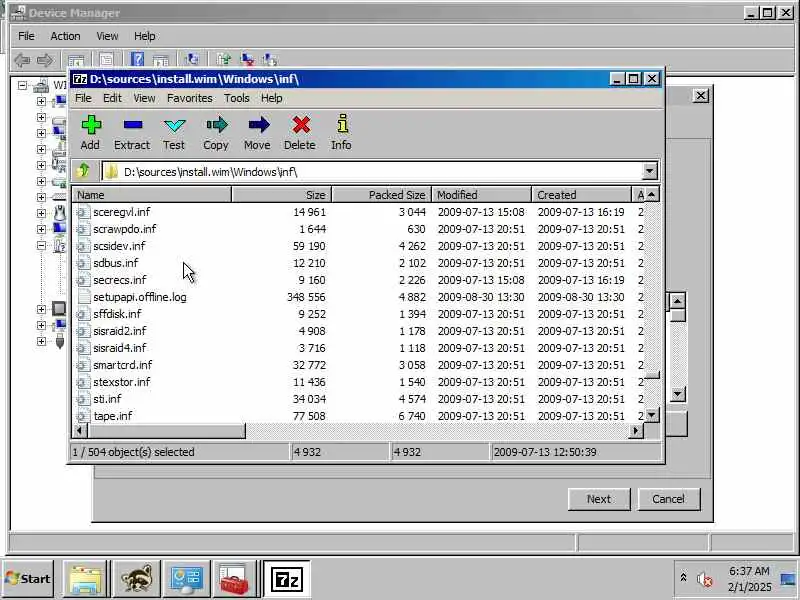The width and height of the screenshot is (800, 600).
Task: Sort by the Created column header
Action: tap(582, 195)
